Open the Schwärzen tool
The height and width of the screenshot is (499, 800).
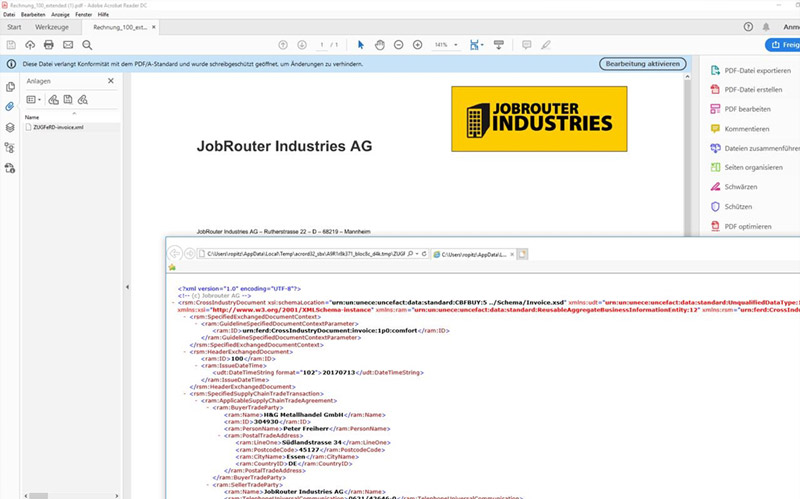(x=734, y=187)
